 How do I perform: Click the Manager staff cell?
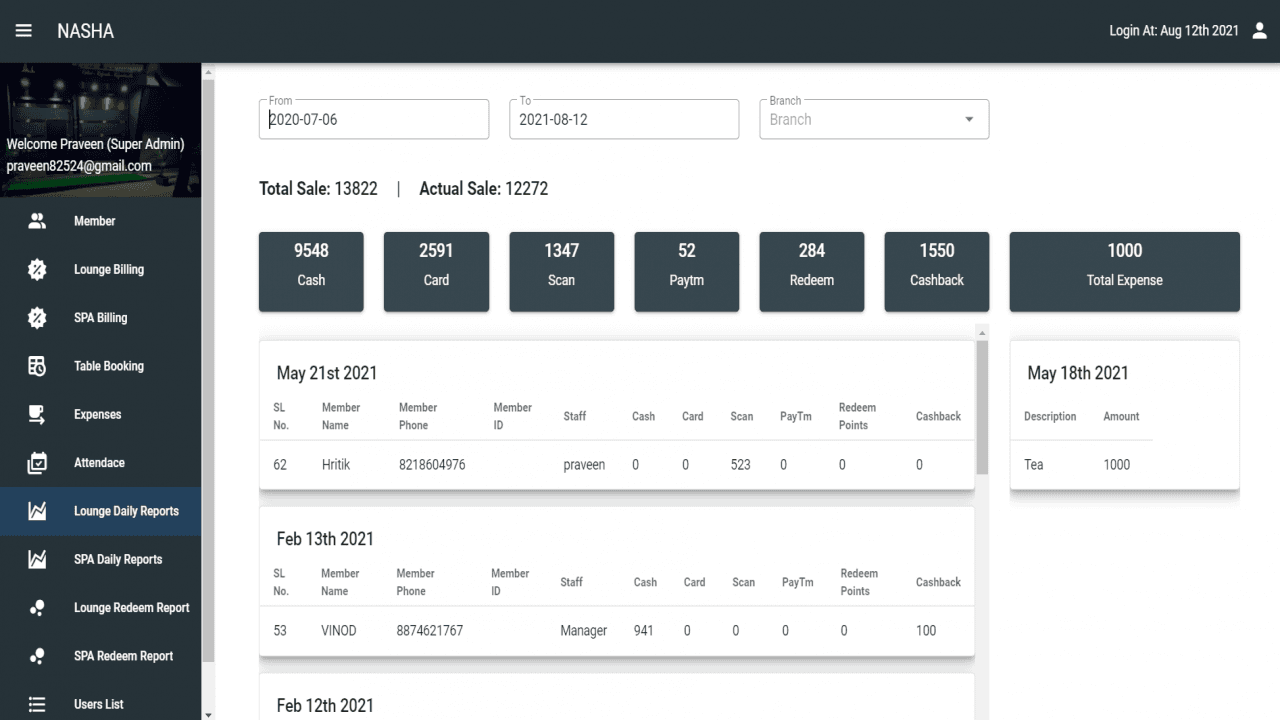click(x=584, y=631)
